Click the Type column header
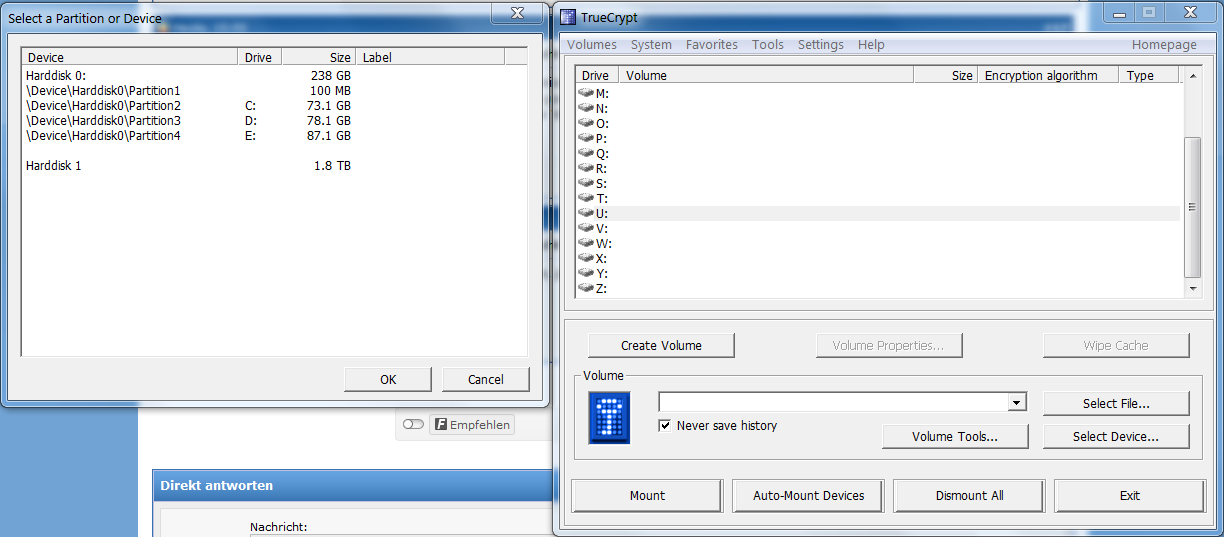 click(1149, 75)
